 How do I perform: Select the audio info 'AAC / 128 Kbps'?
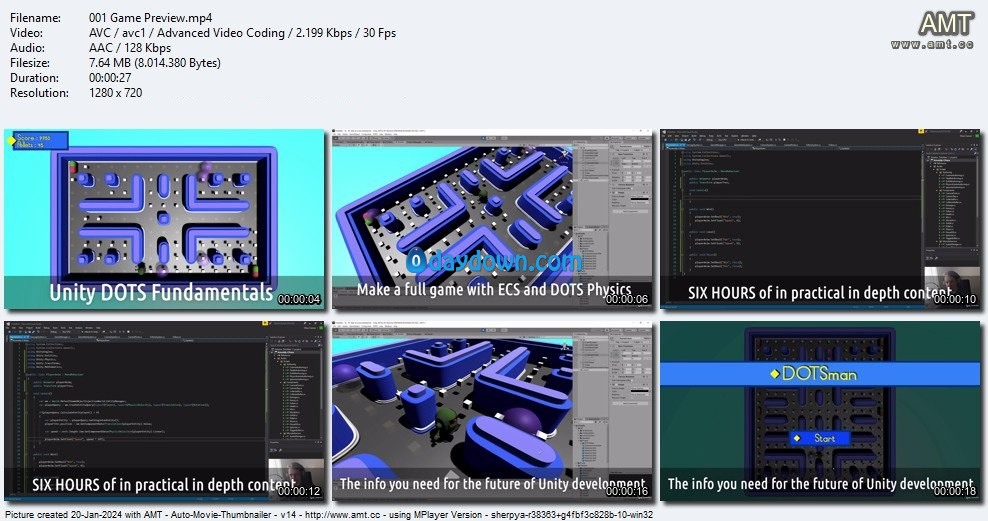[x=130, y=48]
